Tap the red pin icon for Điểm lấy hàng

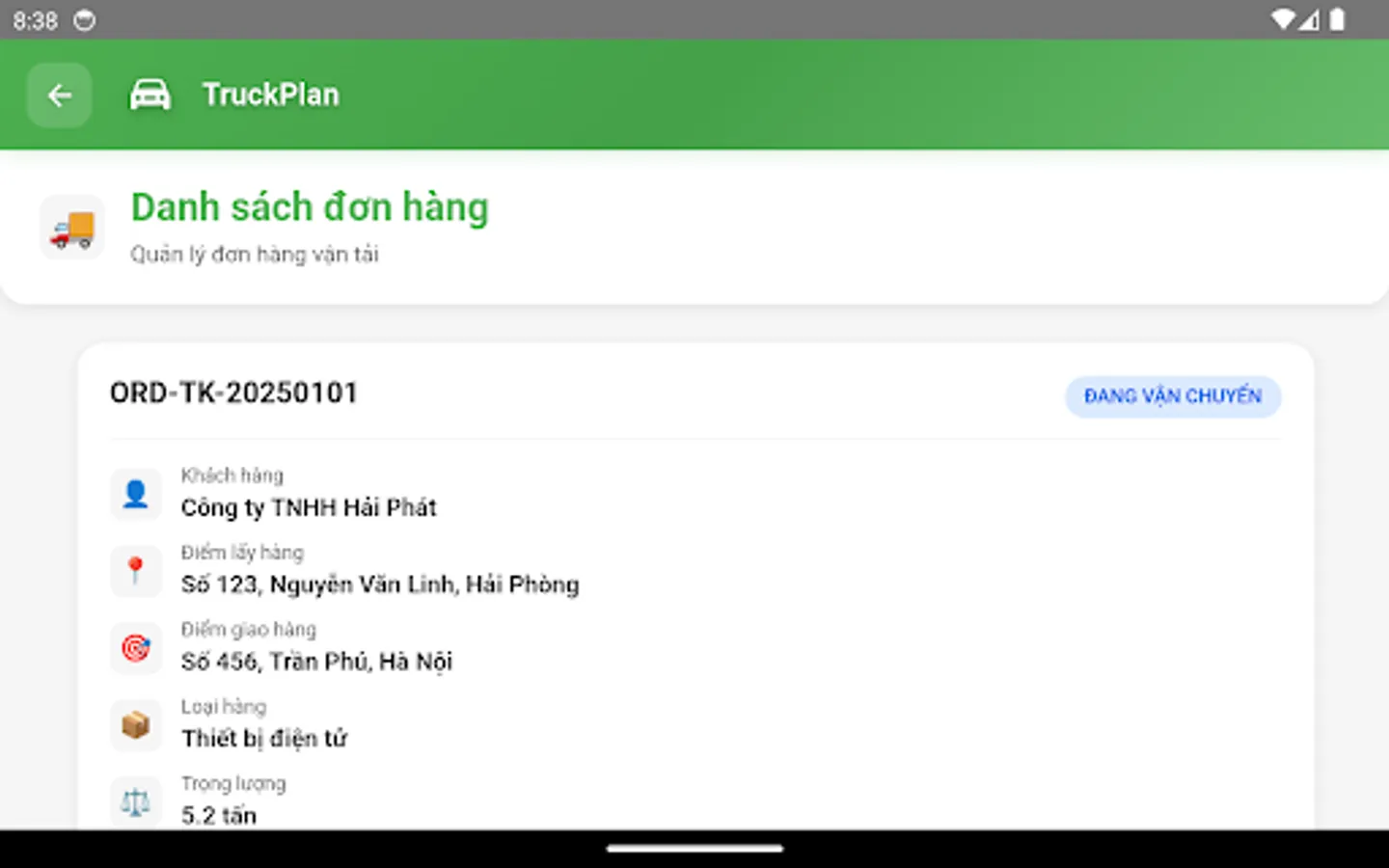coord(136,571)
